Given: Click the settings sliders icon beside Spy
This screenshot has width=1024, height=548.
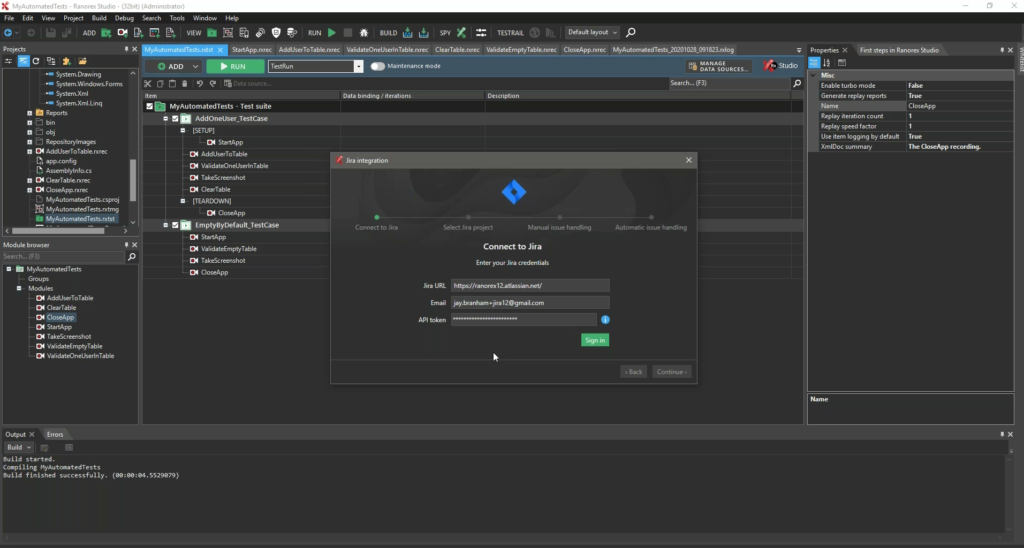Looking at the screenshot, I should click(x=481, y=32).
